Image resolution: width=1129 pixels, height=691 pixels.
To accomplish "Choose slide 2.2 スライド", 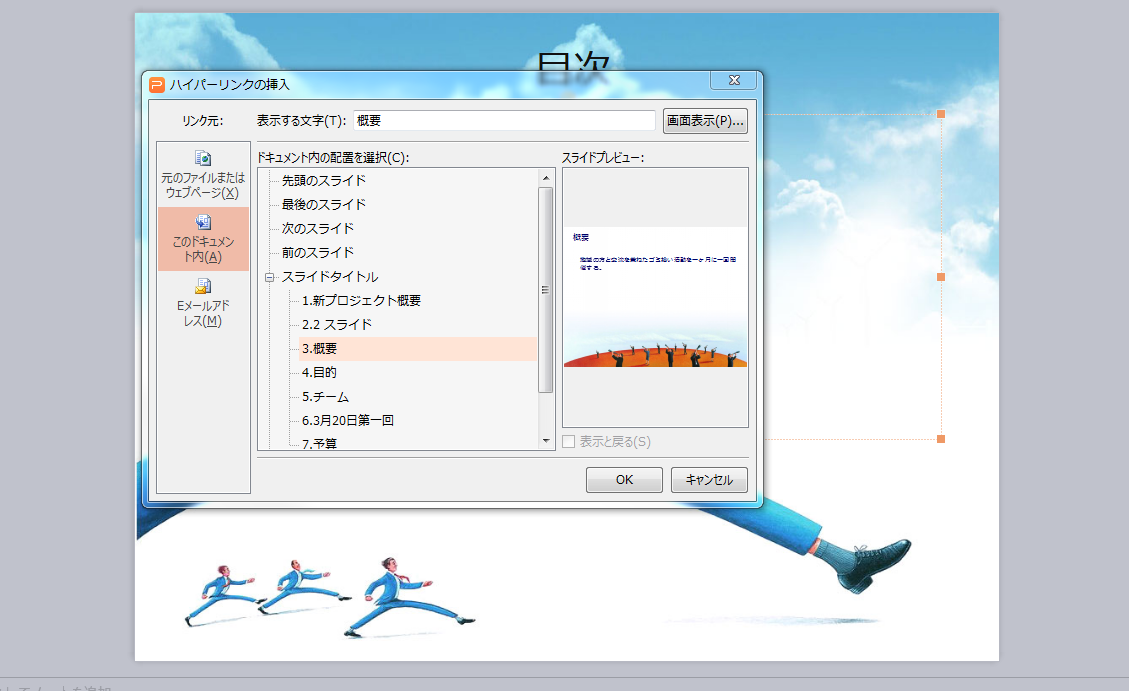I will point(337,325).
